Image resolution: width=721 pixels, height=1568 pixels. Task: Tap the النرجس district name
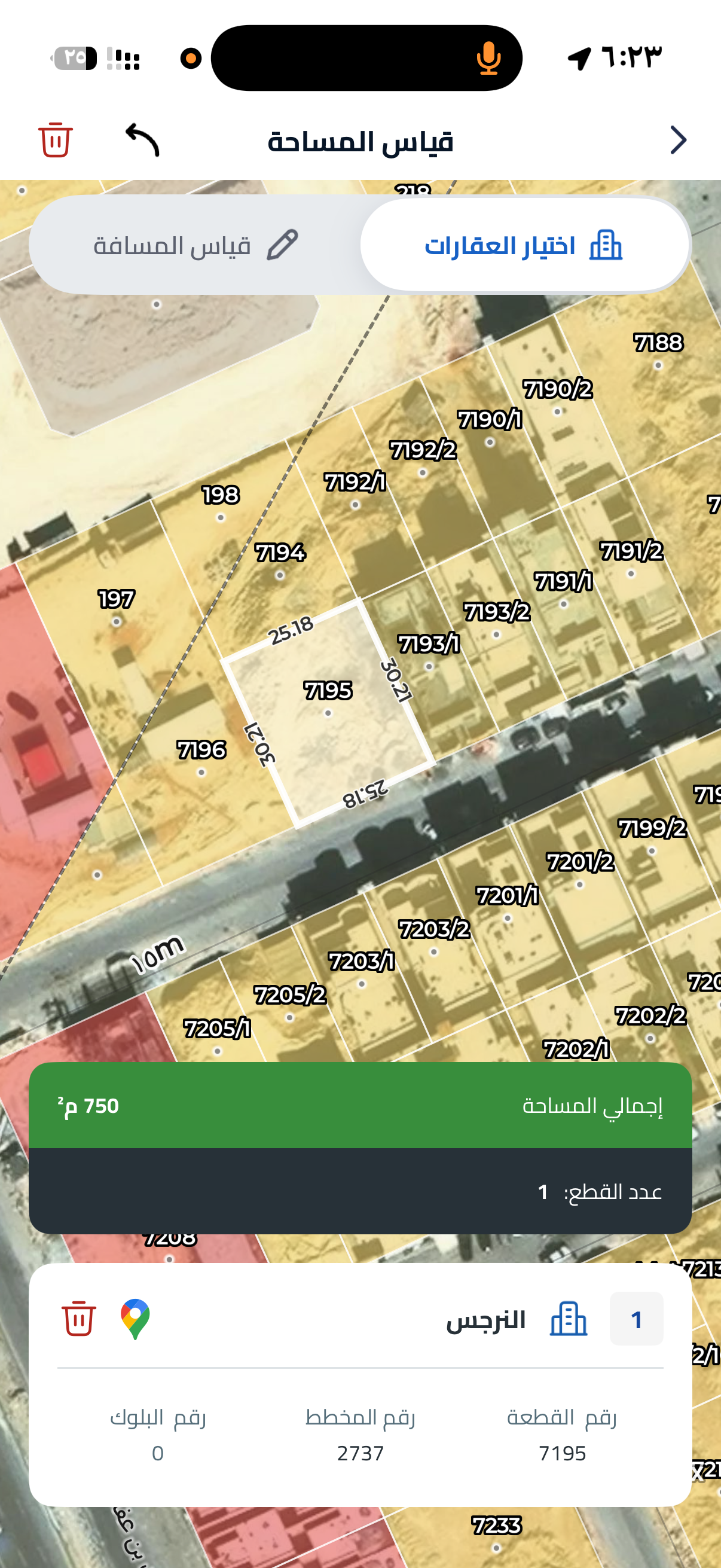click(x=485, y=1320)
